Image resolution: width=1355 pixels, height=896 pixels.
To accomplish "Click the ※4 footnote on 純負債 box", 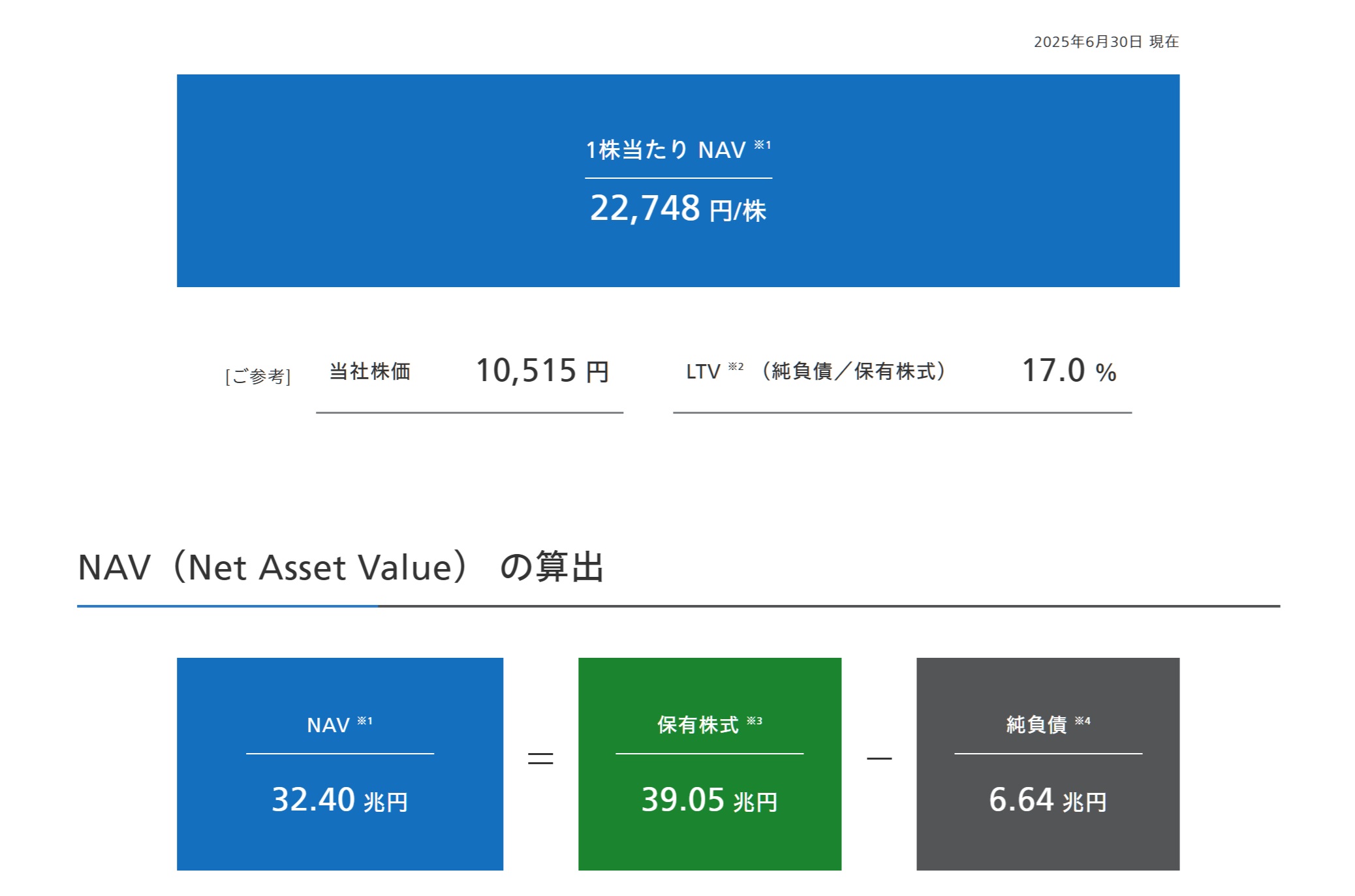I will coord(1082,720).
